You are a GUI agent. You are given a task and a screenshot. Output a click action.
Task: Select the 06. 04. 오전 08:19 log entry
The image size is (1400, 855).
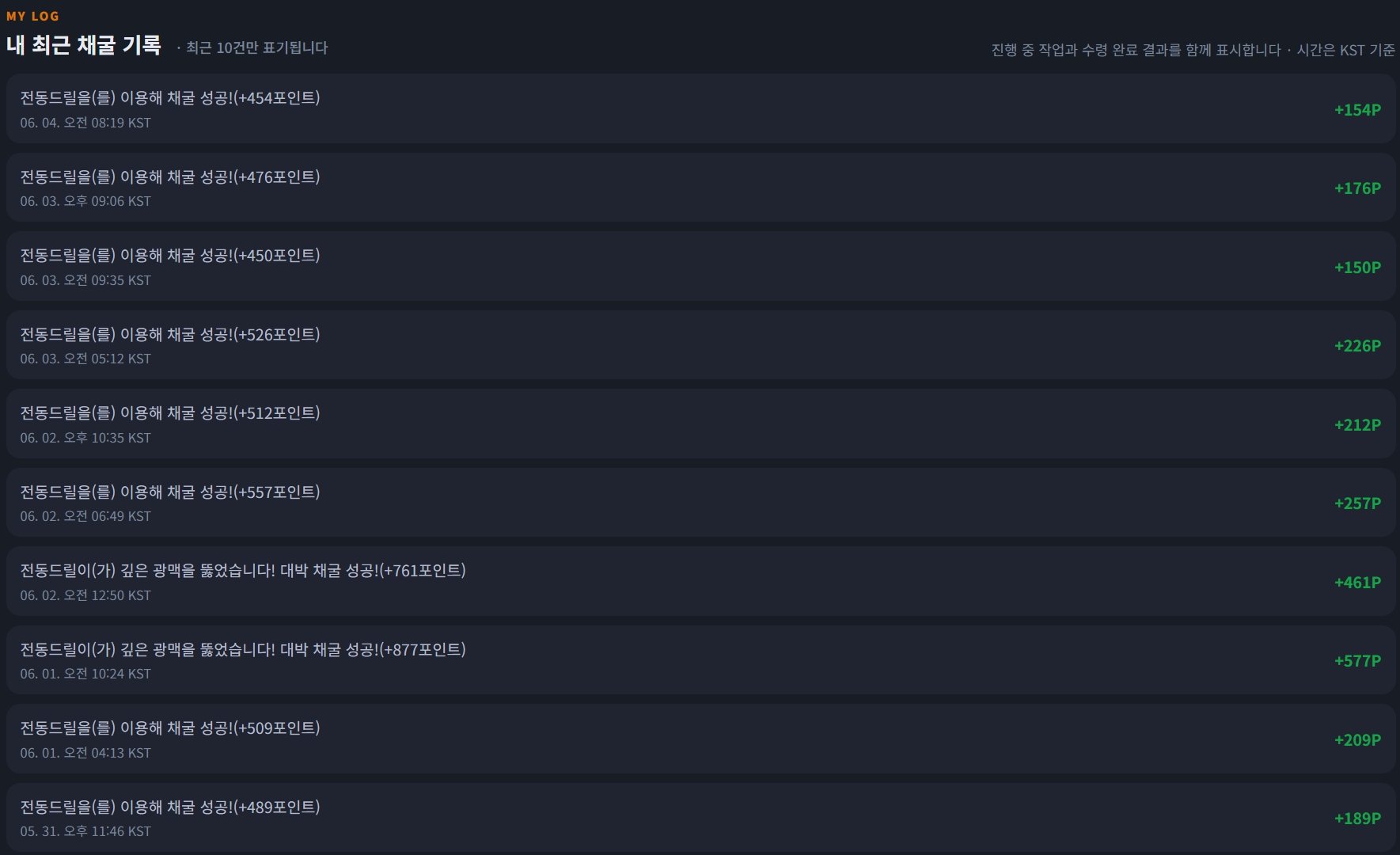(700, 109)
